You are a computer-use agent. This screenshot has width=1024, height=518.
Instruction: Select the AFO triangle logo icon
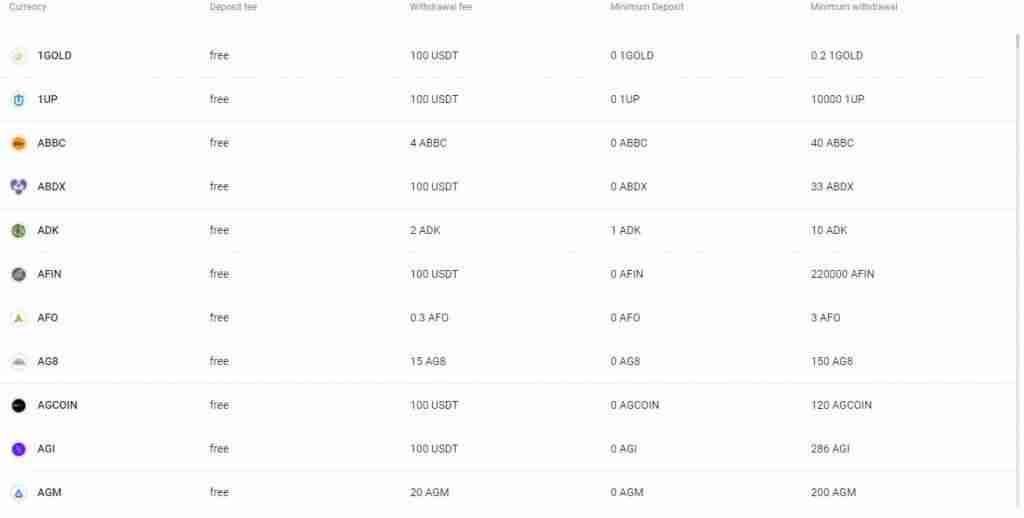[19, 318]
